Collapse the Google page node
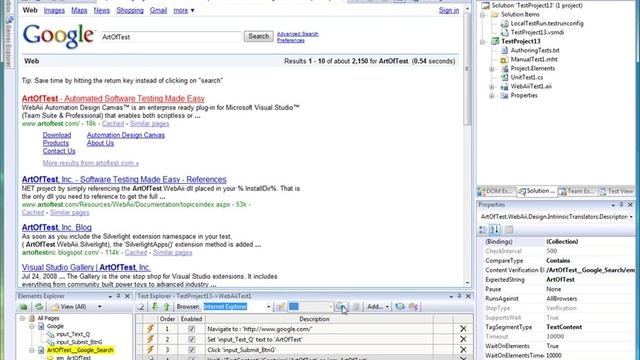 click(x=31, y=326)
